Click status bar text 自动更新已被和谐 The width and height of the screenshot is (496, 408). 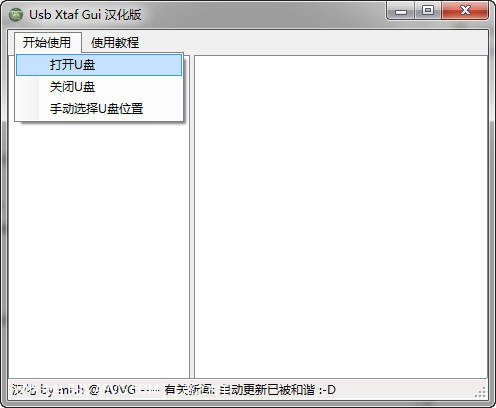(267, 390)
